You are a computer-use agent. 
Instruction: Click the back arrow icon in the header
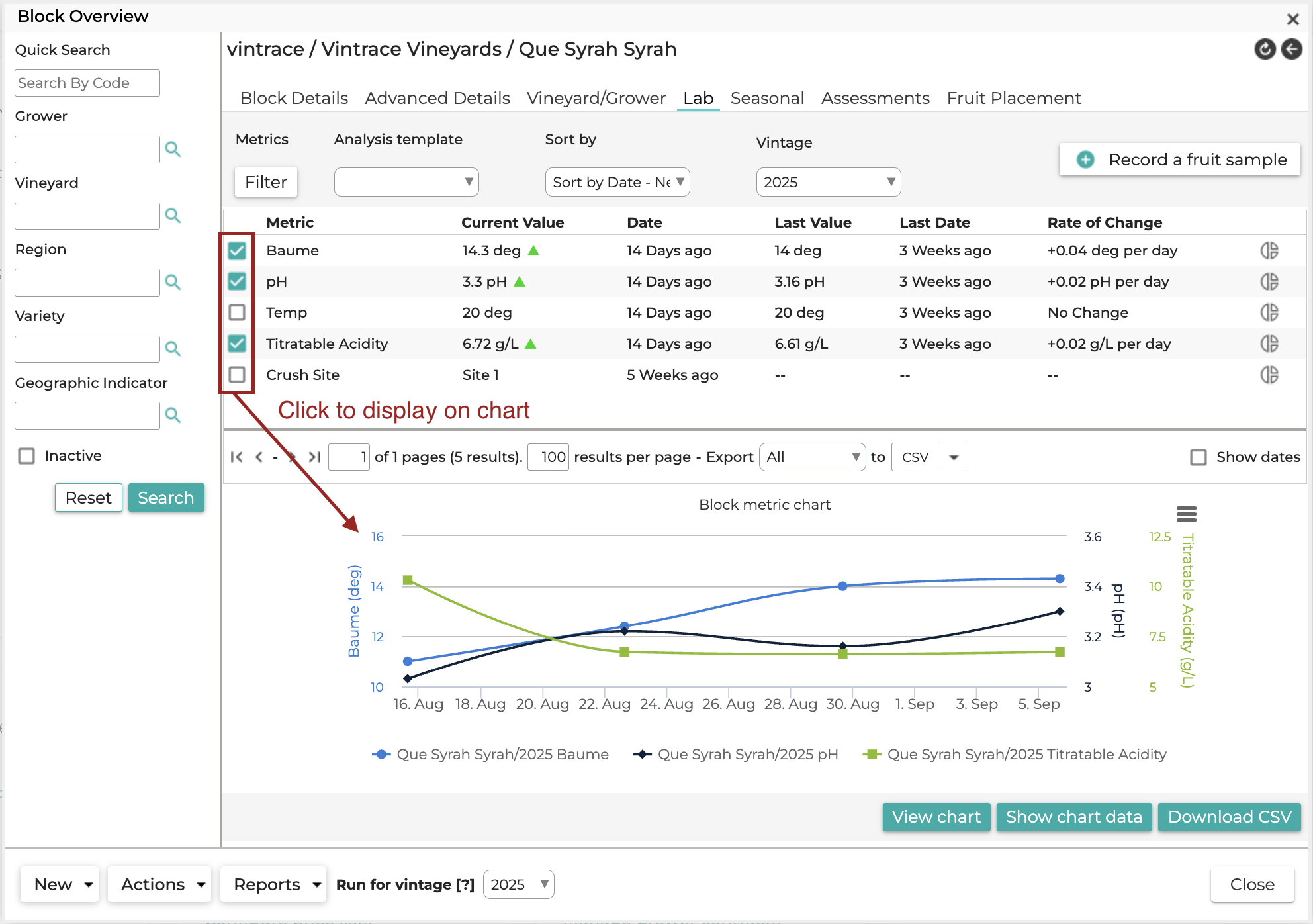1292,49
